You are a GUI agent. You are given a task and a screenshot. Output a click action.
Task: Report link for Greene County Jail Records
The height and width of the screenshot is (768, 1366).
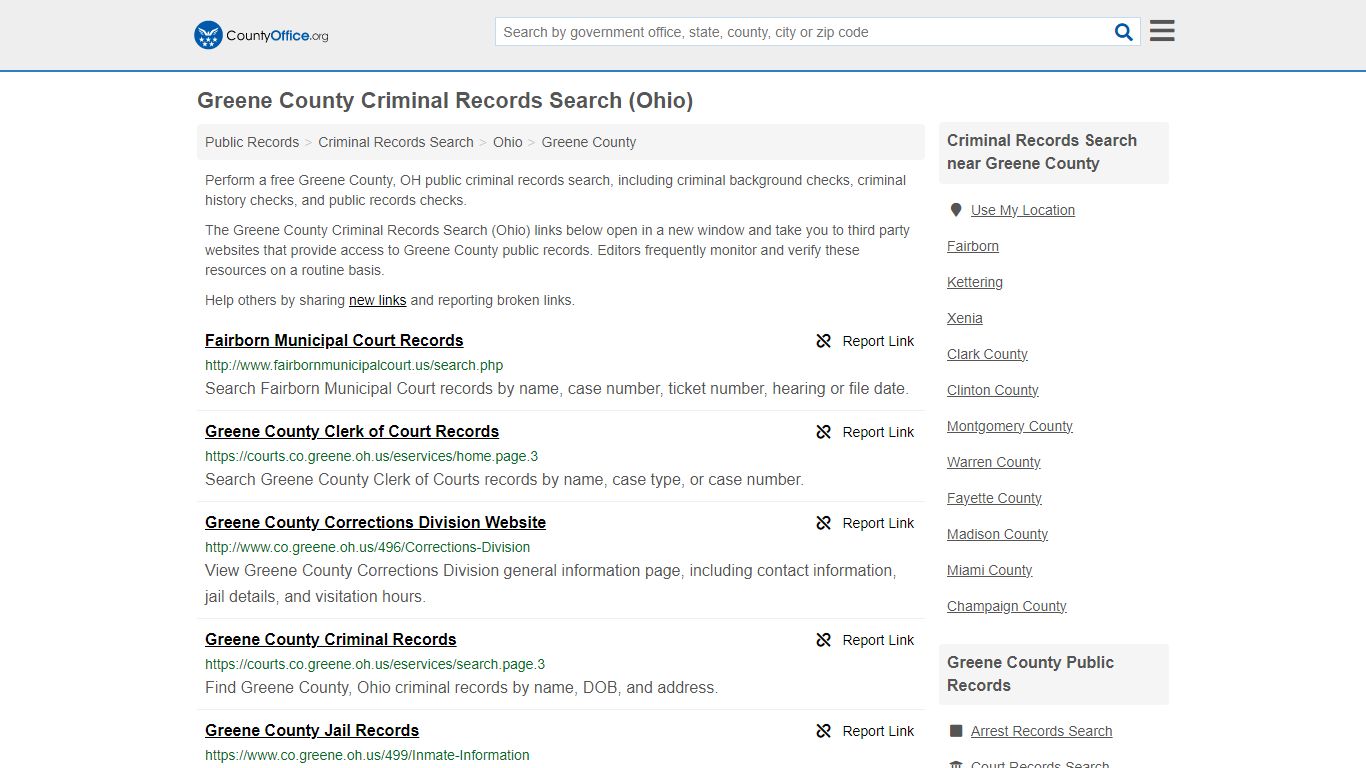pos(878,731)
